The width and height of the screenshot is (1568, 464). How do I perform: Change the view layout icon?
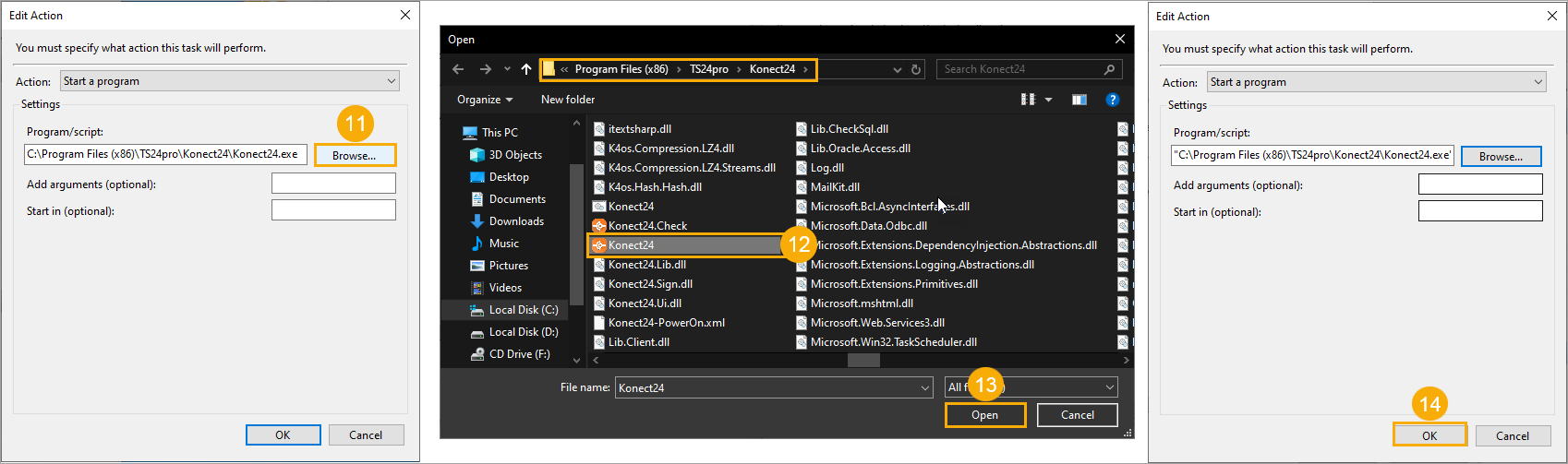(x=1028, y=100)
